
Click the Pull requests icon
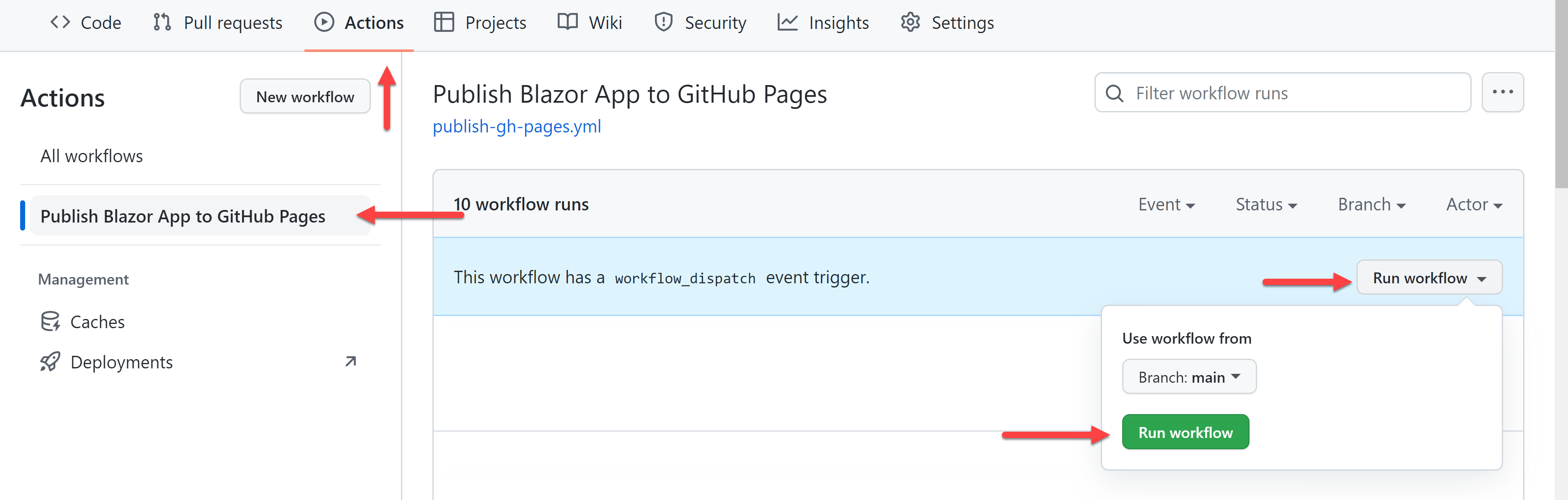161,23
